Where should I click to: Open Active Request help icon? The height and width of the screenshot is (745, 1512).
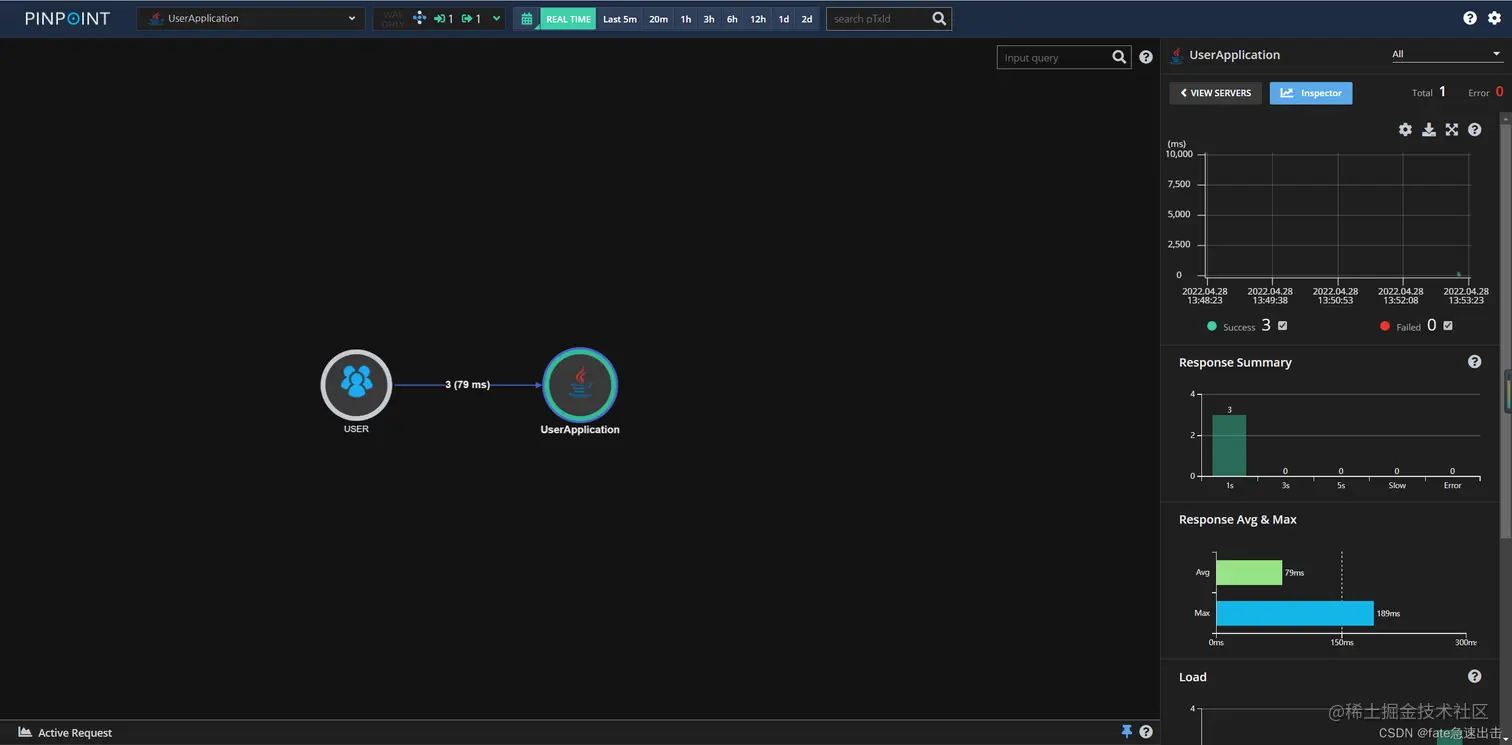[x=1146, y=732]
